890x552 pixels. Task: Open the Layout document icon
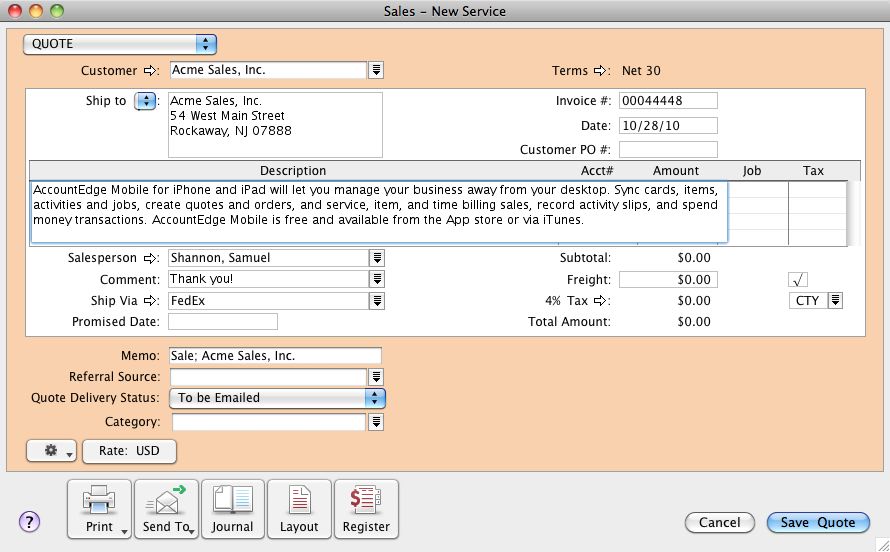pos(299,499)
